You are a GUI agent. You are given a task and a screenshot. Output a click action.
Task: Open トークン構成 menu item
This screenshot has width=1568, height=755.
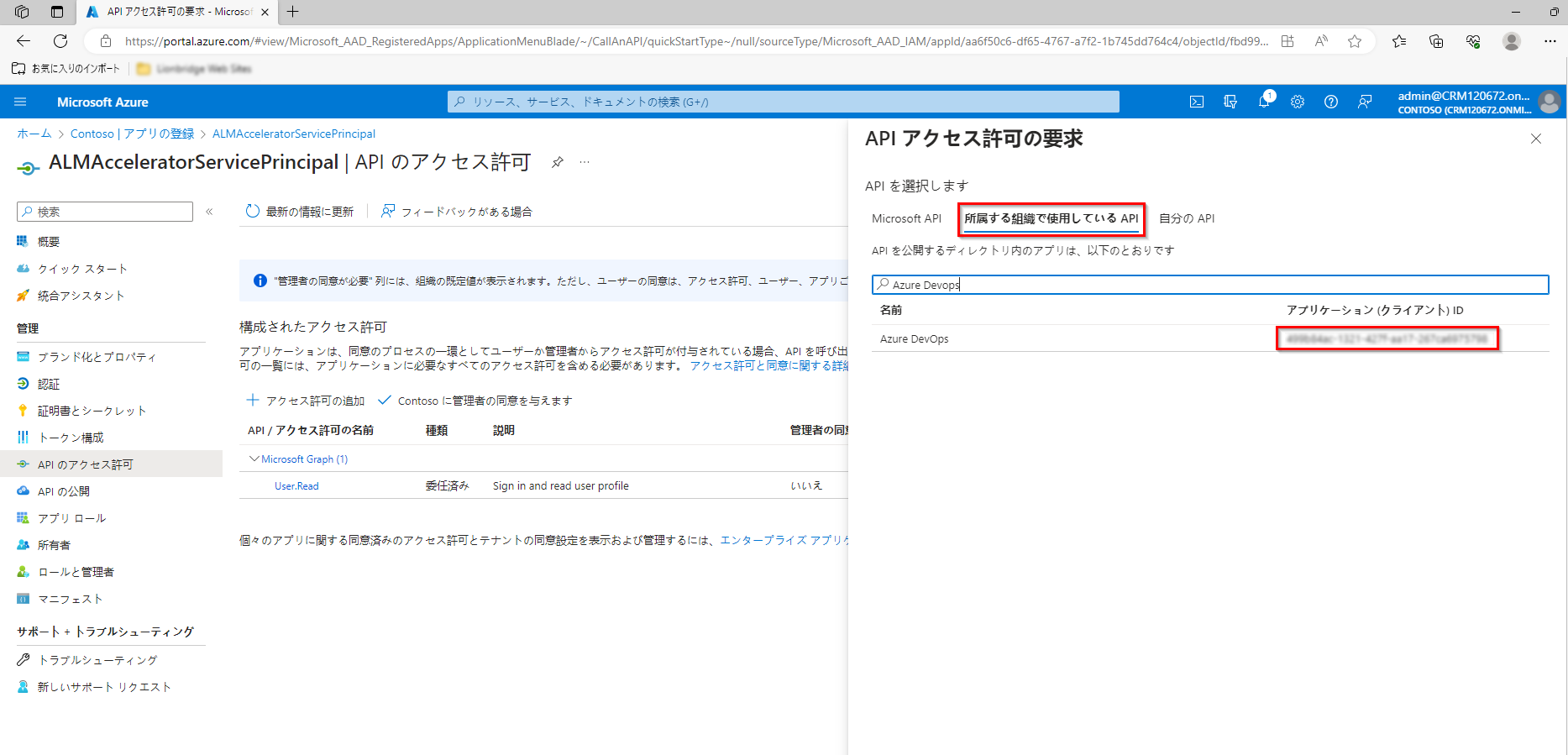pos(71,438)
